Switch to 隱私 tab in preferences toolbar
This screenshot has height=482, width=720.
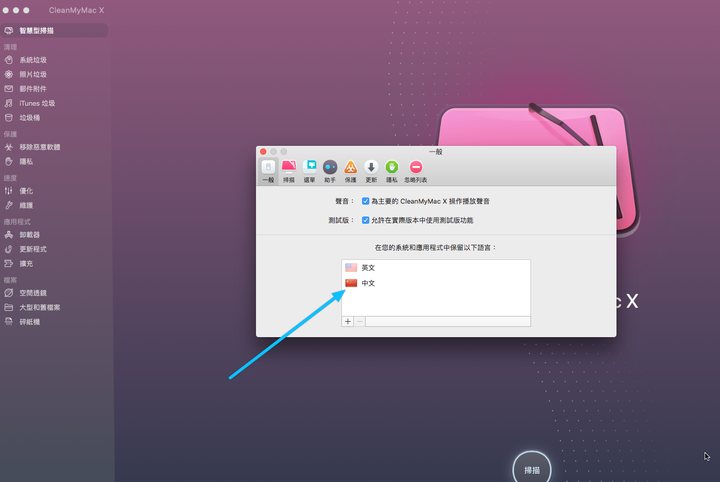click(392, 171)
